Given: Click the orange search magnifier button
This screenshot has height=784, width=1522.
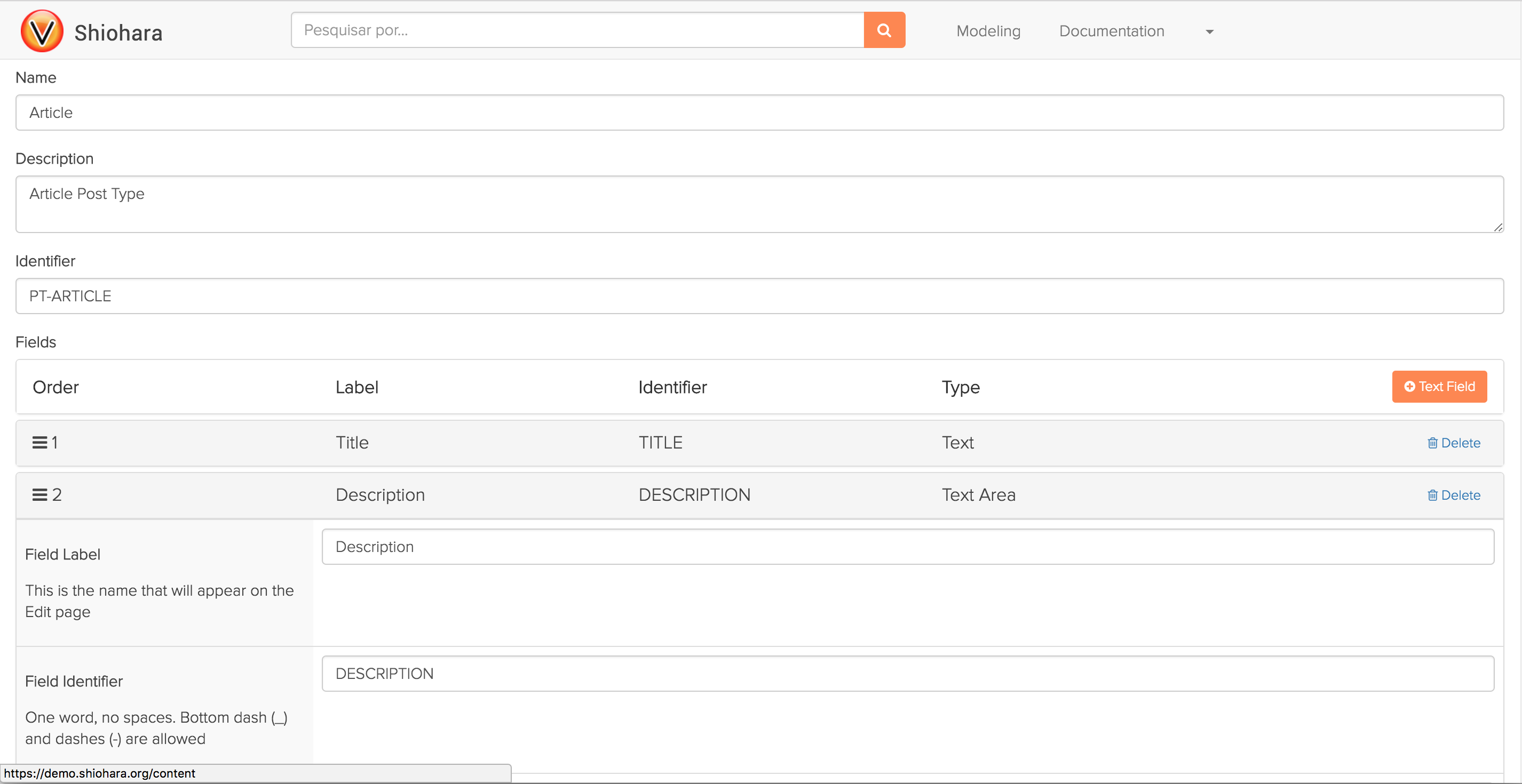Looking at the screenshot, I should [884, 30].
